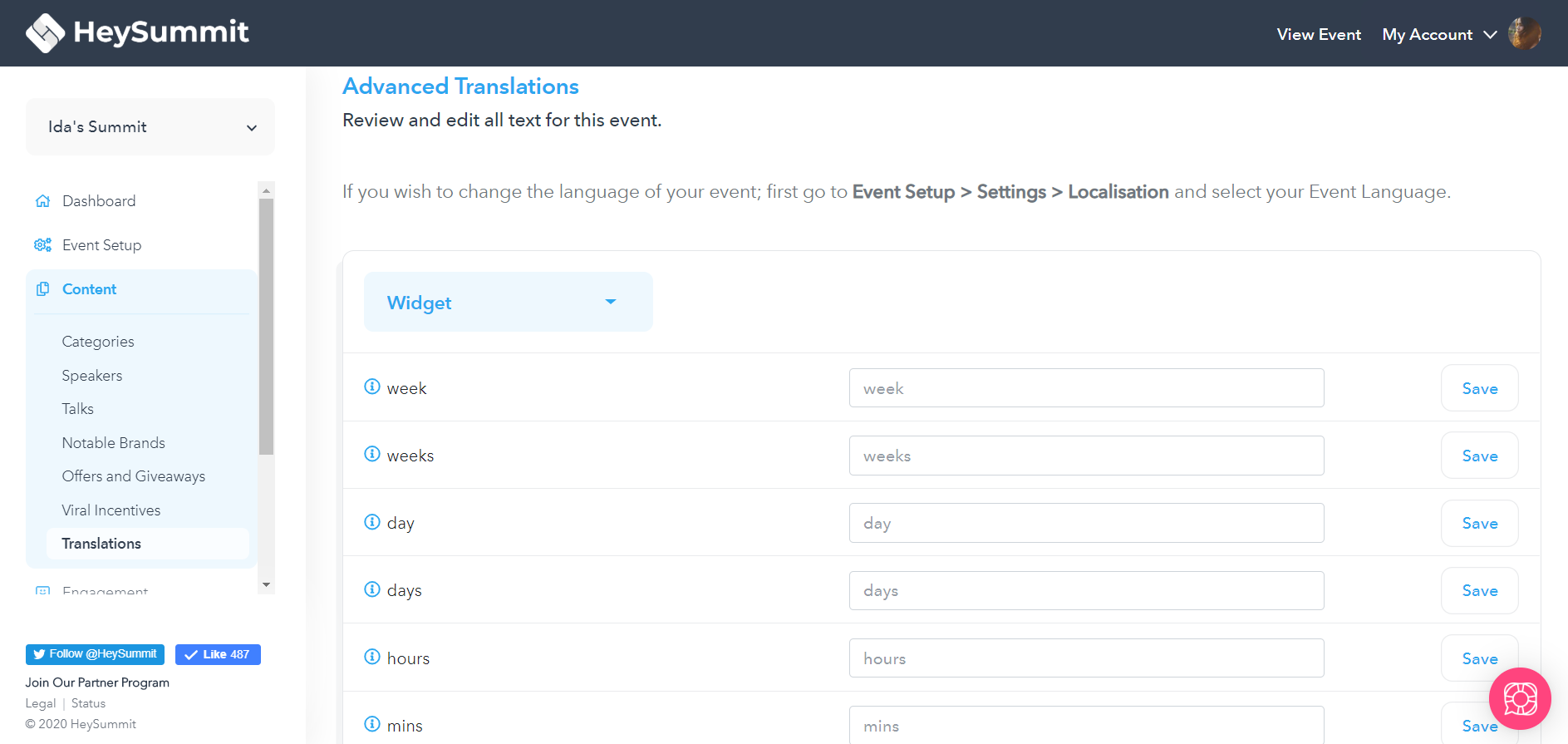Click the HeySummit wordmark text
The height and width of the screenshot is (744, 1568).
tap(161, 32)
